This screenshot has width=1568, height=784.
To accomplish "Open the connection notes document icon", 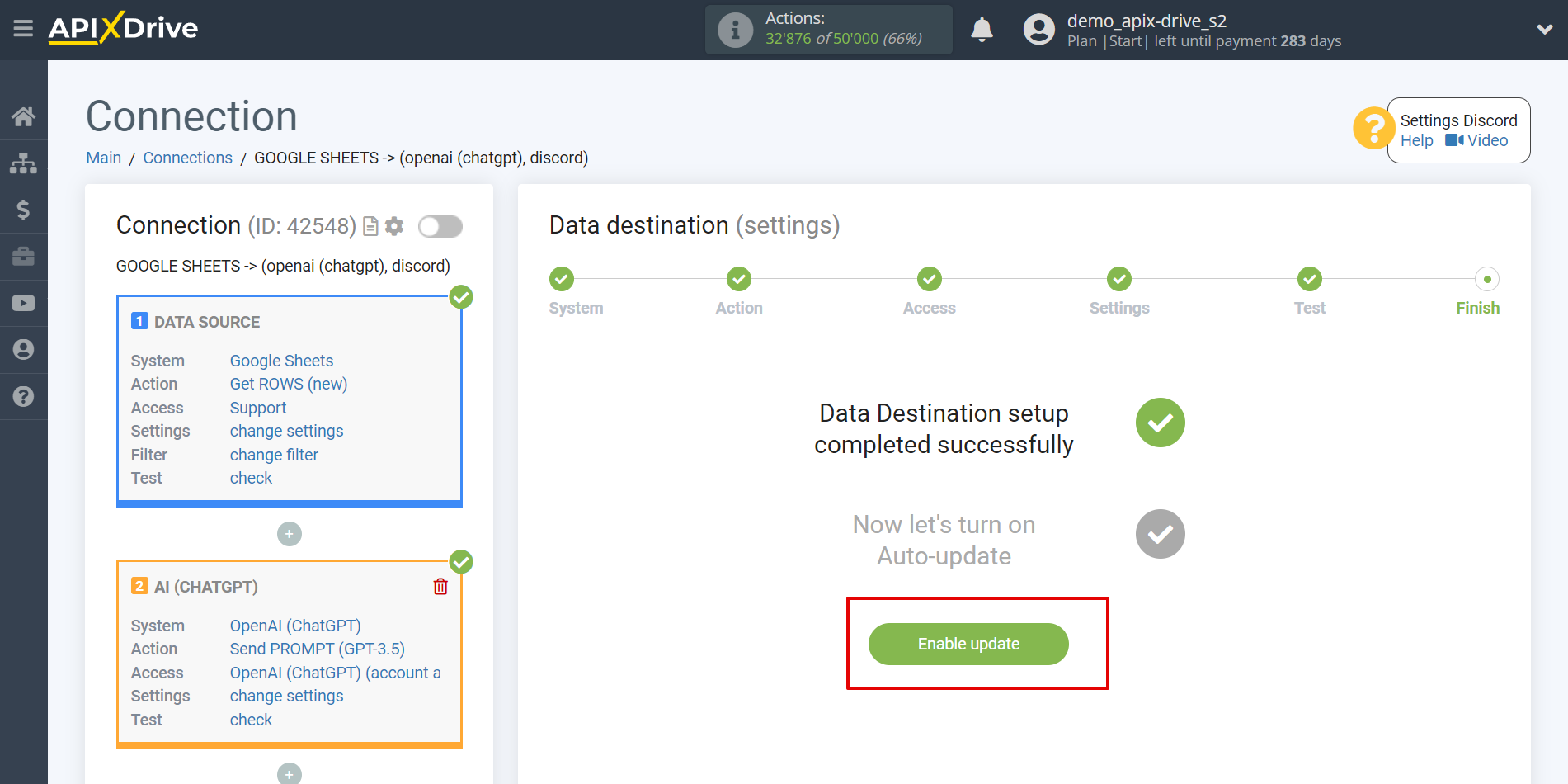I will [371, 226].
